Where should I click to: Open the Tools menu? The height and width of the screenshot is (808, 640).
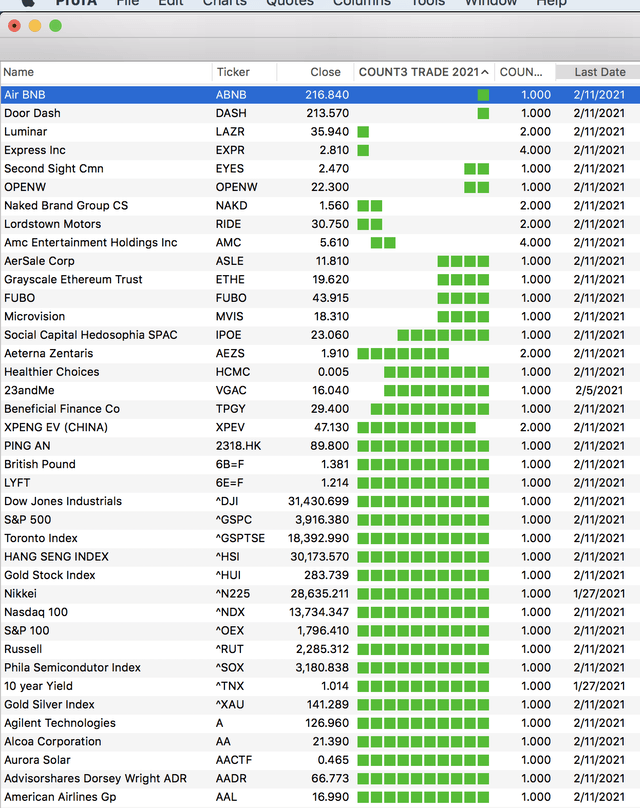428,3
